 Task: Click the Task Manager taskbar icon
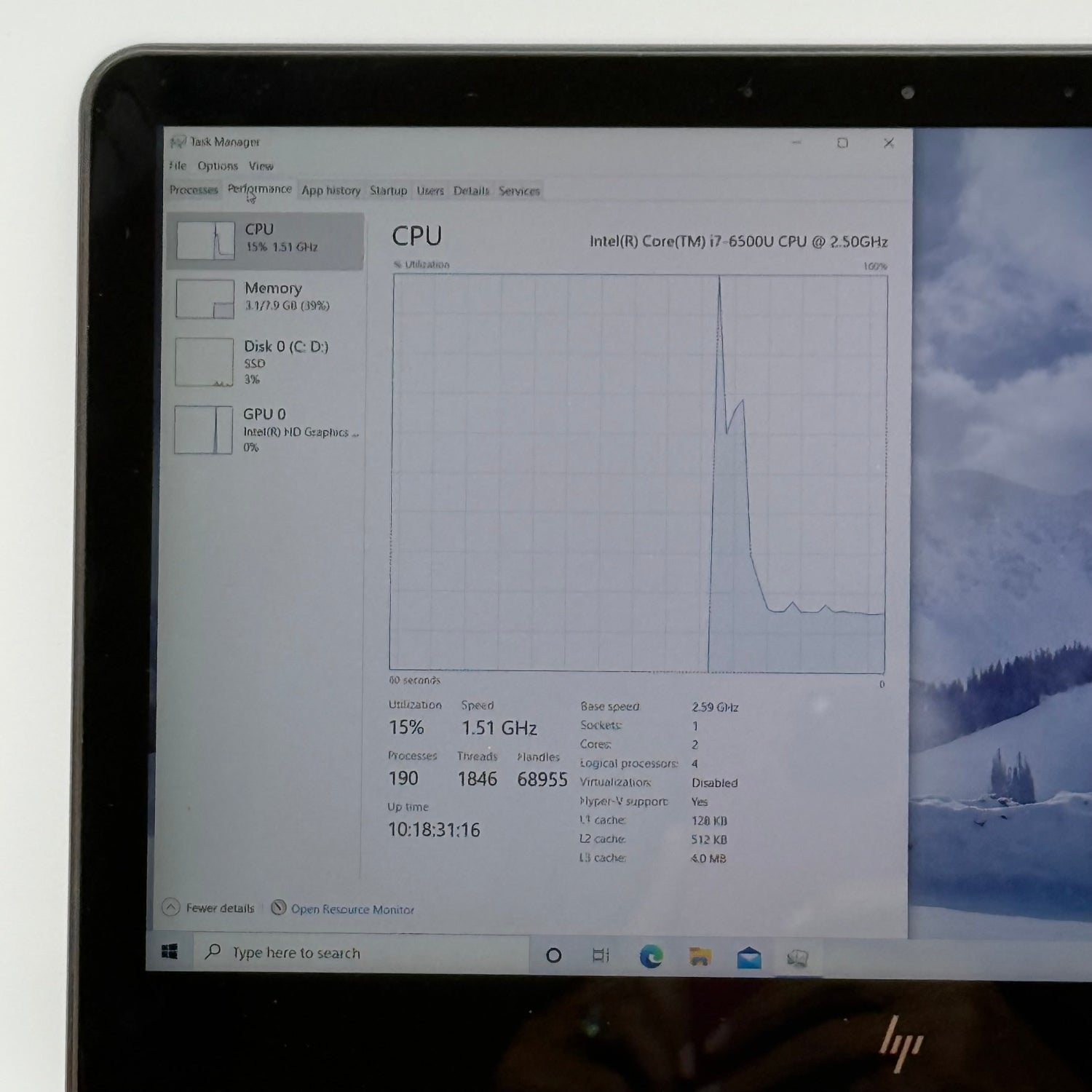[798, 958]
